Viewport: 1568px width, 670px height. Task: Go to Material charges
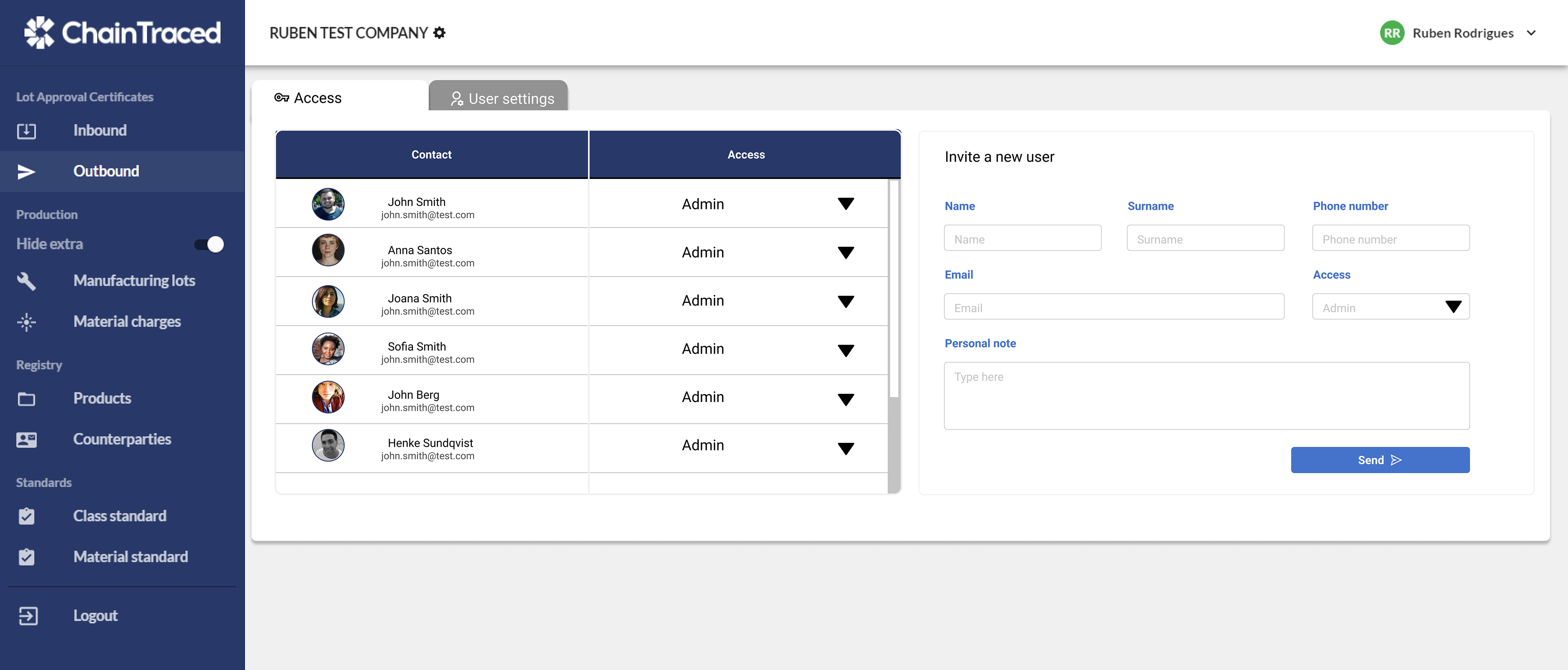tap(122, 322)
